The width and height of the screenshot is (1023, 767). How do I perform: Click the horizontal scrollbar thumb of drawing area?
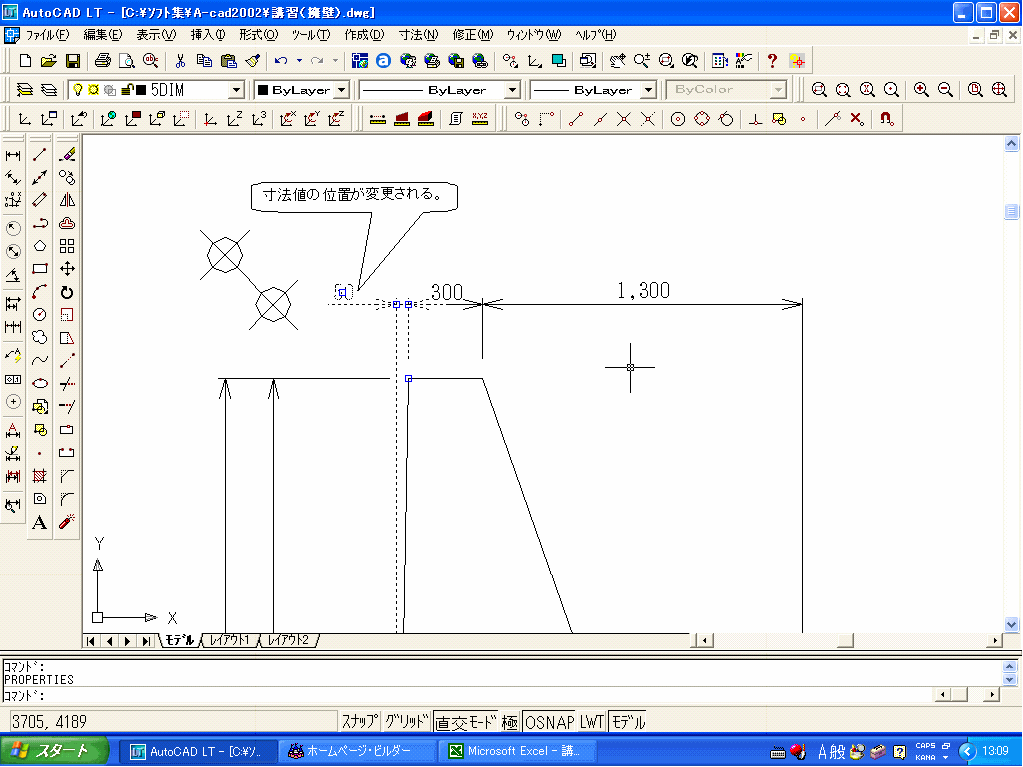click(x=845, y=640)
